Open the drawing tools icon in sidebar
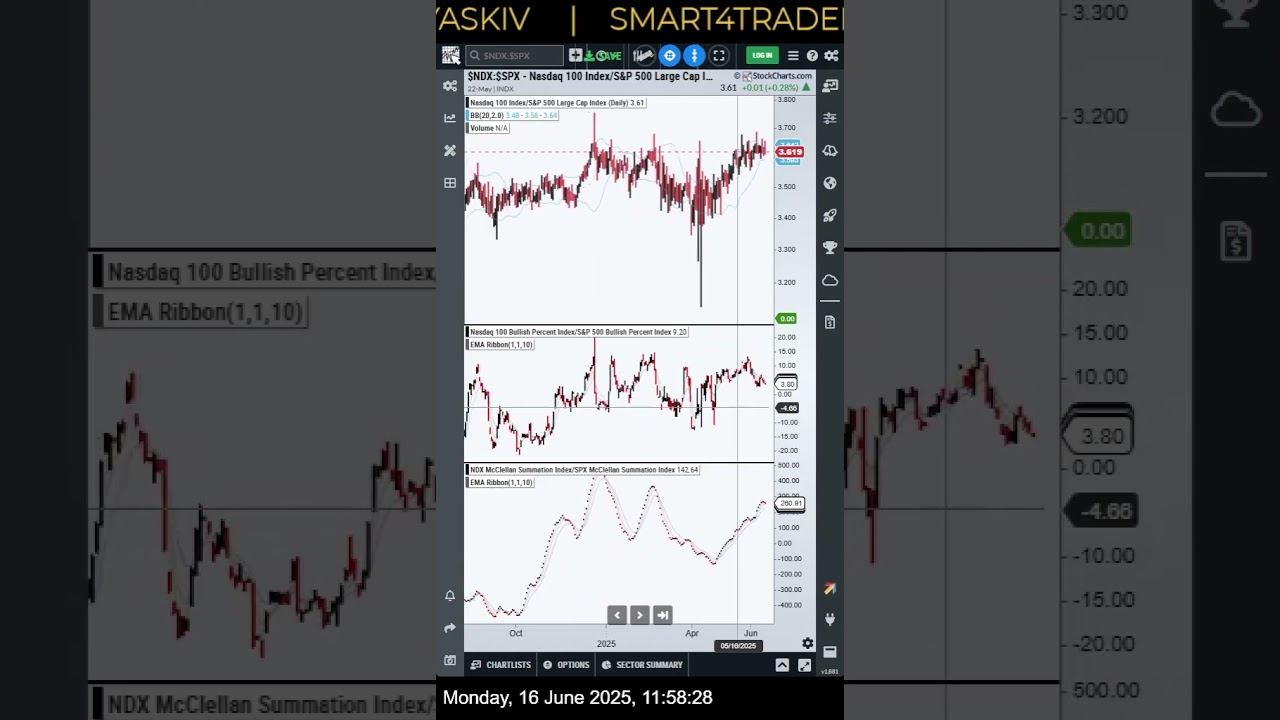The height and width of the screenshot is (720, 1280). coord(450,150)
